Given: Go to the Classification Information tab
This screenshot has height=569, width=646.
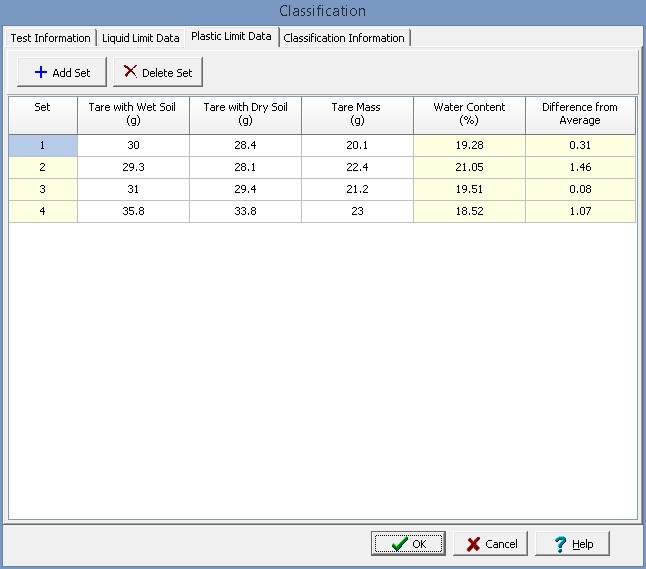Looking at the screenshot, I should point(344,38).
